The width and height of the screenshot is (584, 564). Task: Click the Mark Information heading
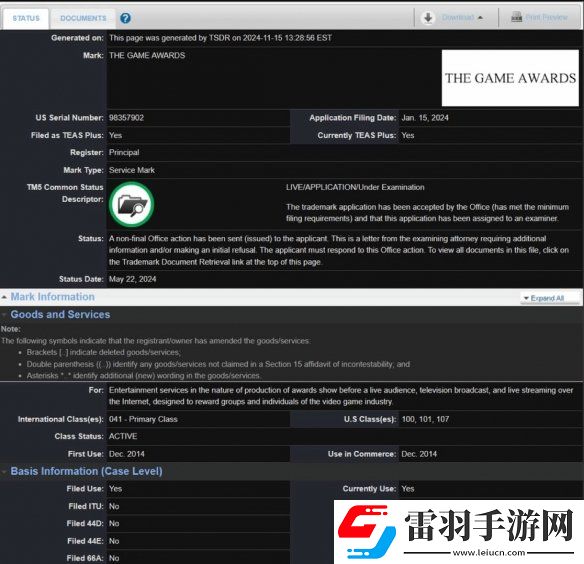point(53,297)
